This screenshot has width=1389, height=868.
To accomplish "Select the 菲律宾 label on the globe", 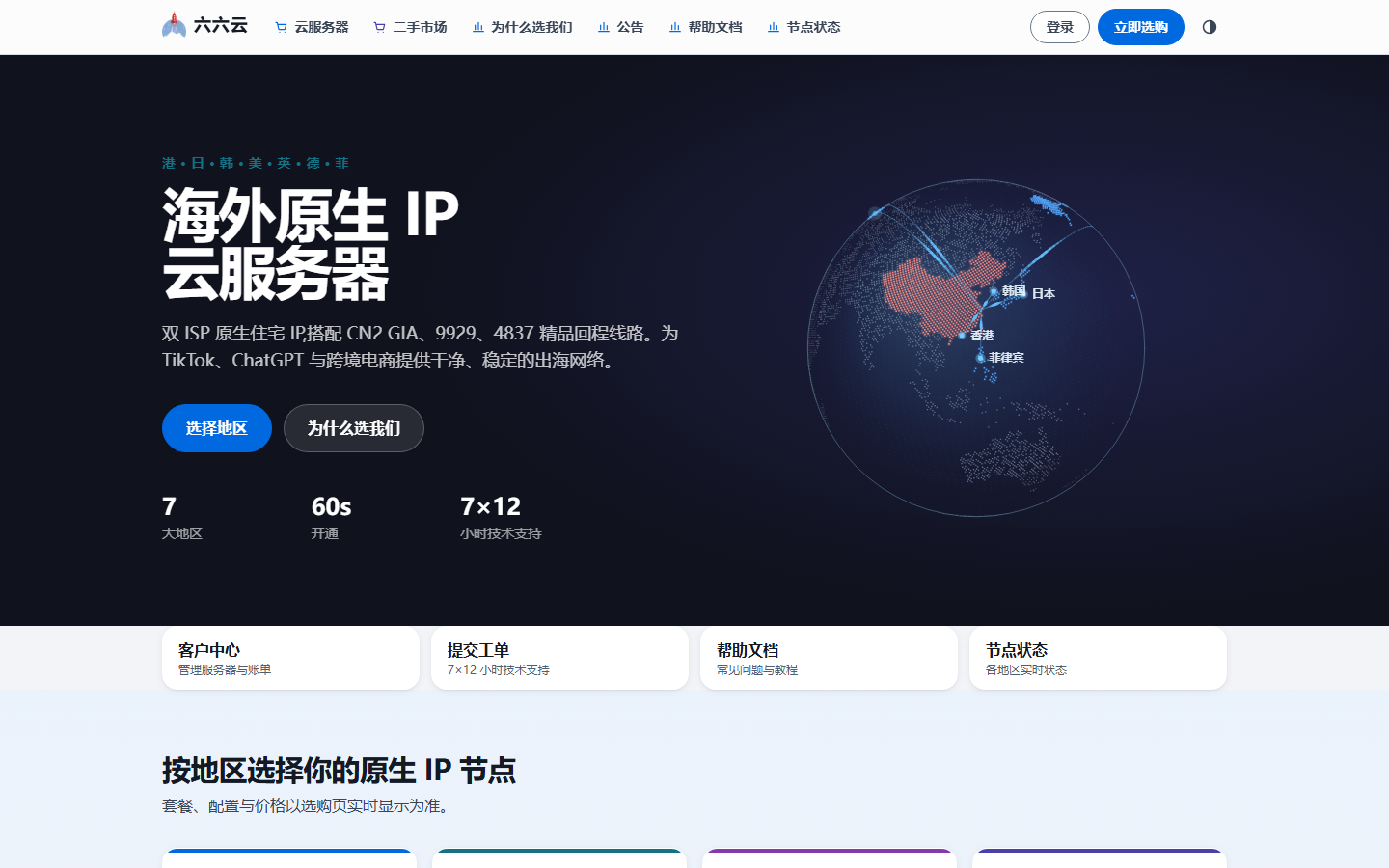I will click(1006, 357).
